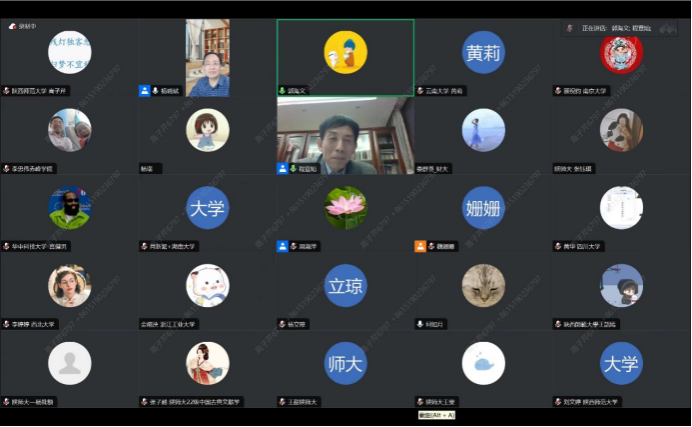Click the recording status indicator at top left
The image size is (692, 427).
click(22, 27)
